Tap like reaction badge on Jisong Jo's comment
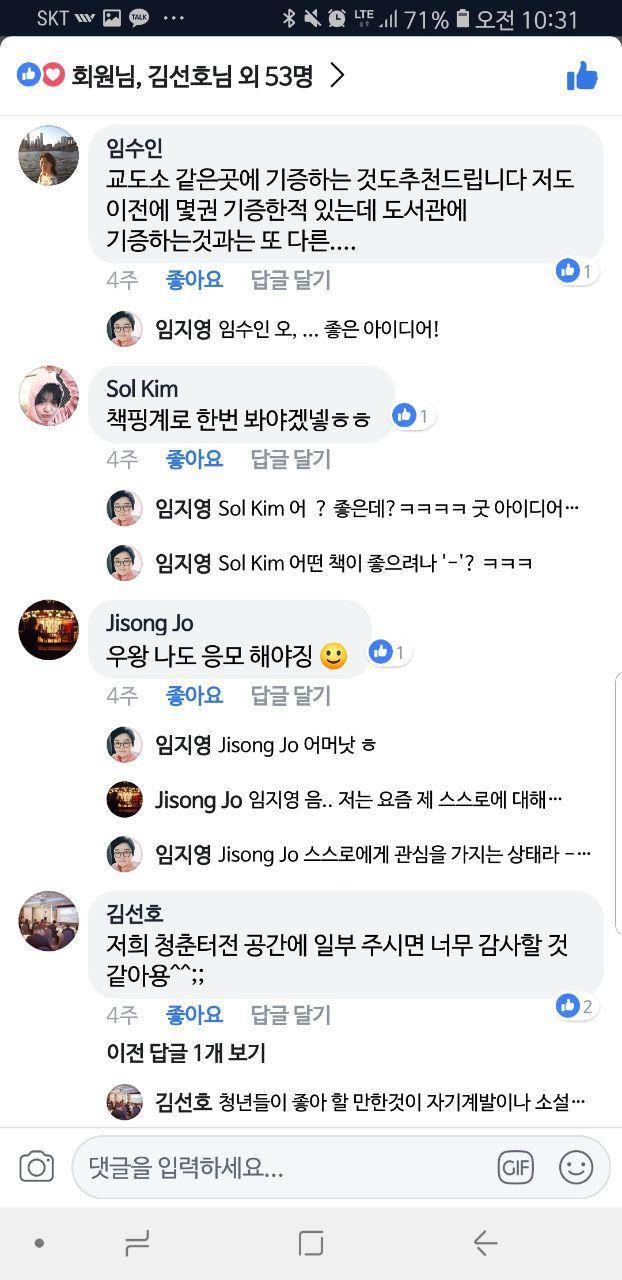This screenshot has height=1280, width=622. [x=389, y=652]
